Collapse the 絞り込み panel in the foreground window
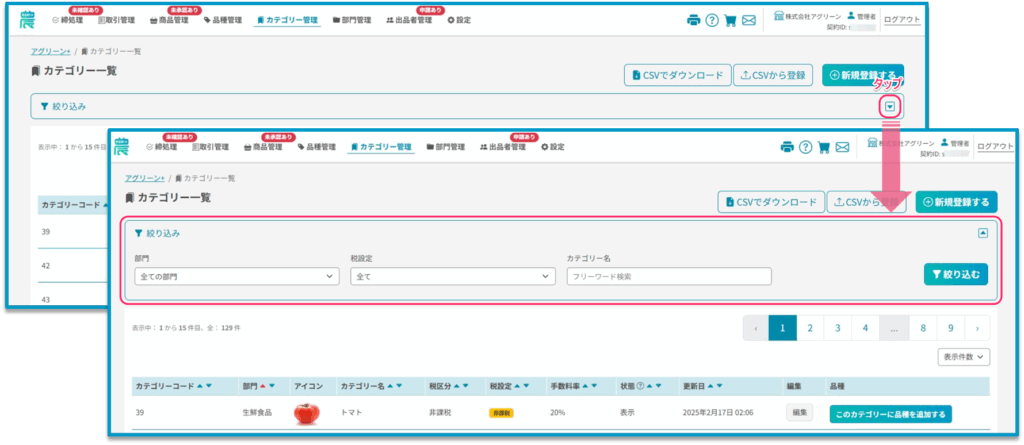 (x=982, y=233)
